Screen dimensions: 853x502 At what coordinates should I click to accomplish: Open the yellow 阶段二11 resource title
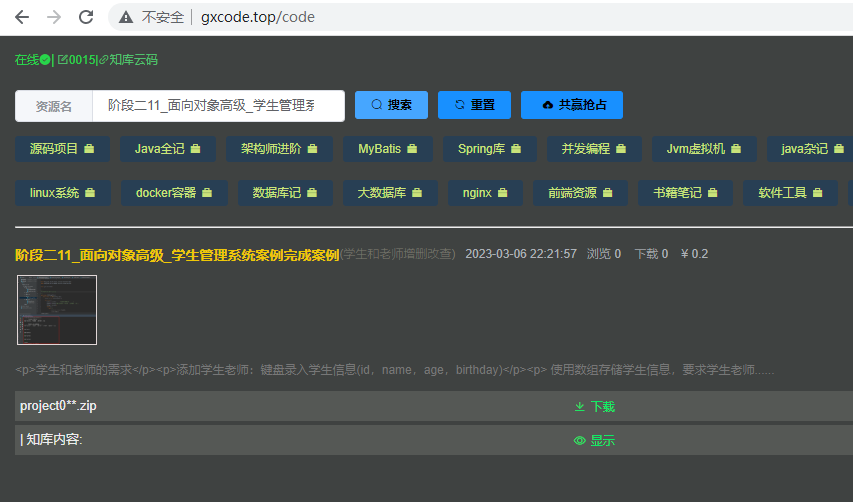pos(177,255)
